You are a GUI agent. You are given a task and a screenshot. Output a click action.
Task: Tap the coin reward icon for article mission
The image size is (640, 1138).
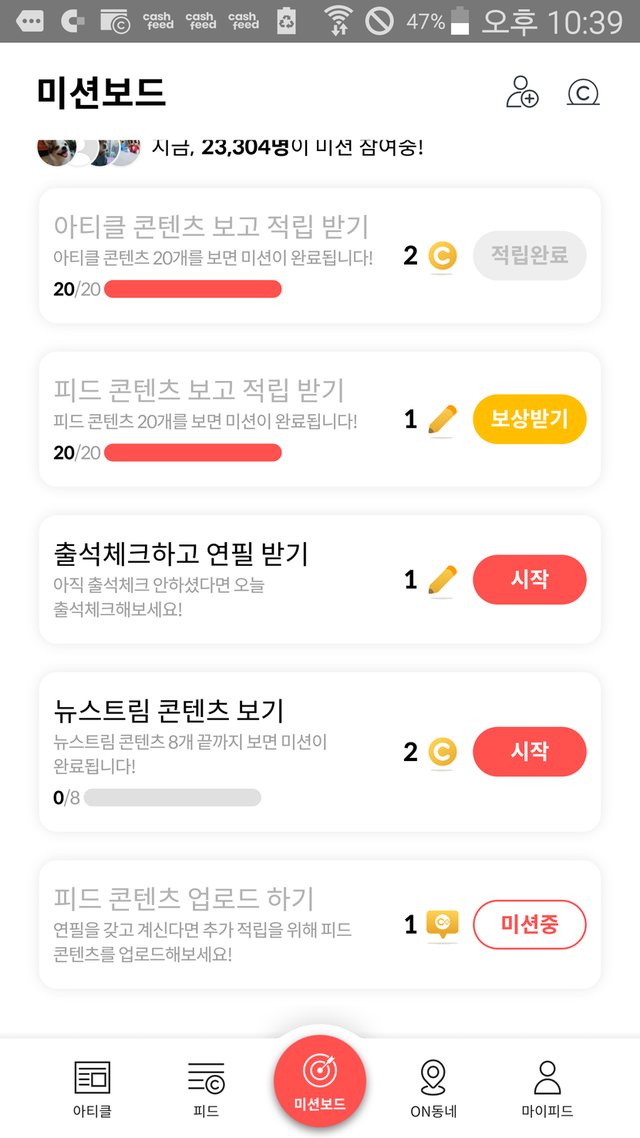coord(442,257)
